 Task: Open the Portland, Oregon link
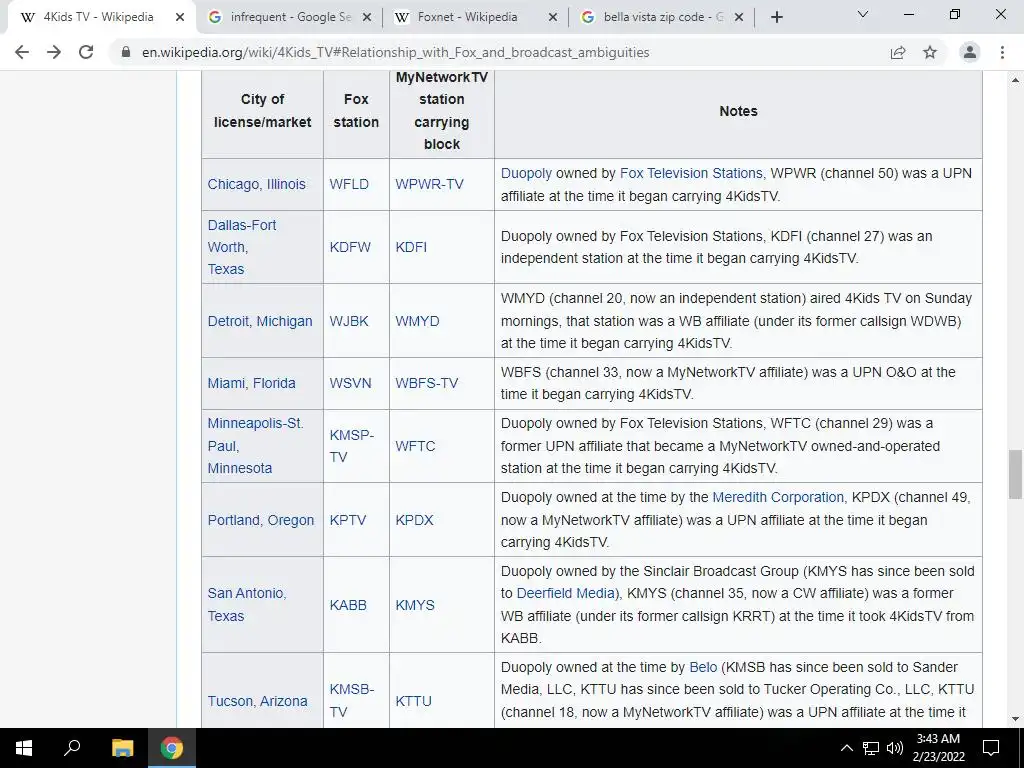pos(261,520)
